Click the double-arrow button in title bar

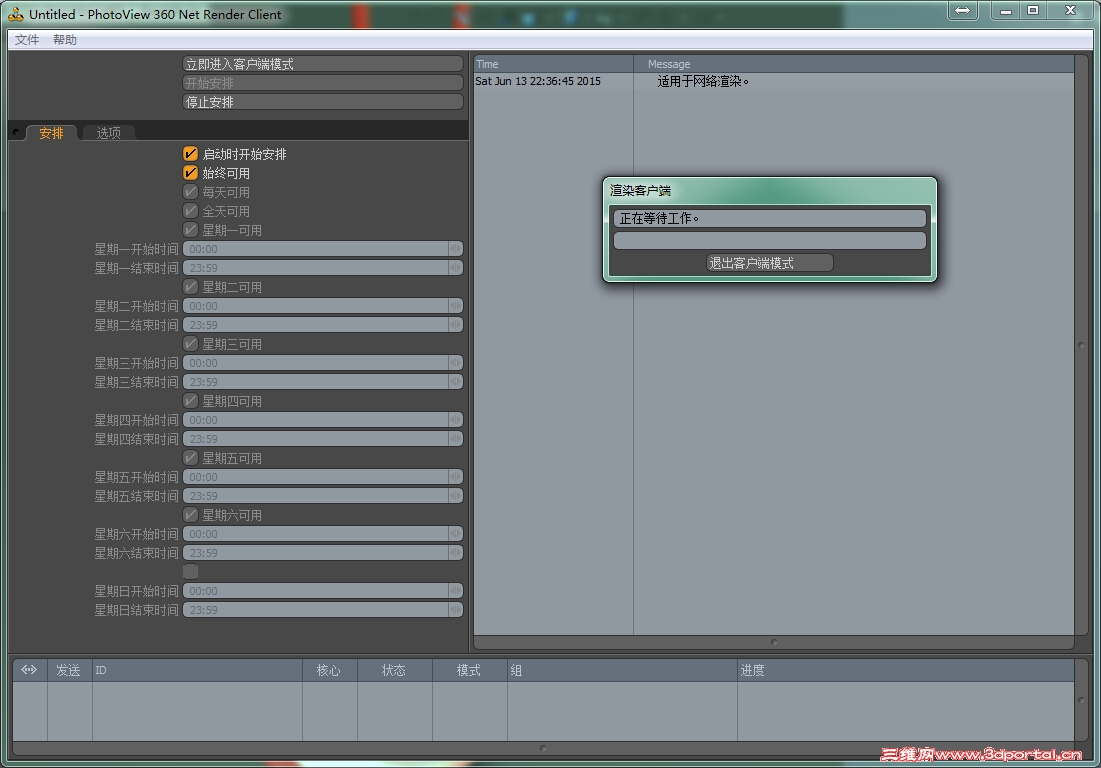point(963,11)
